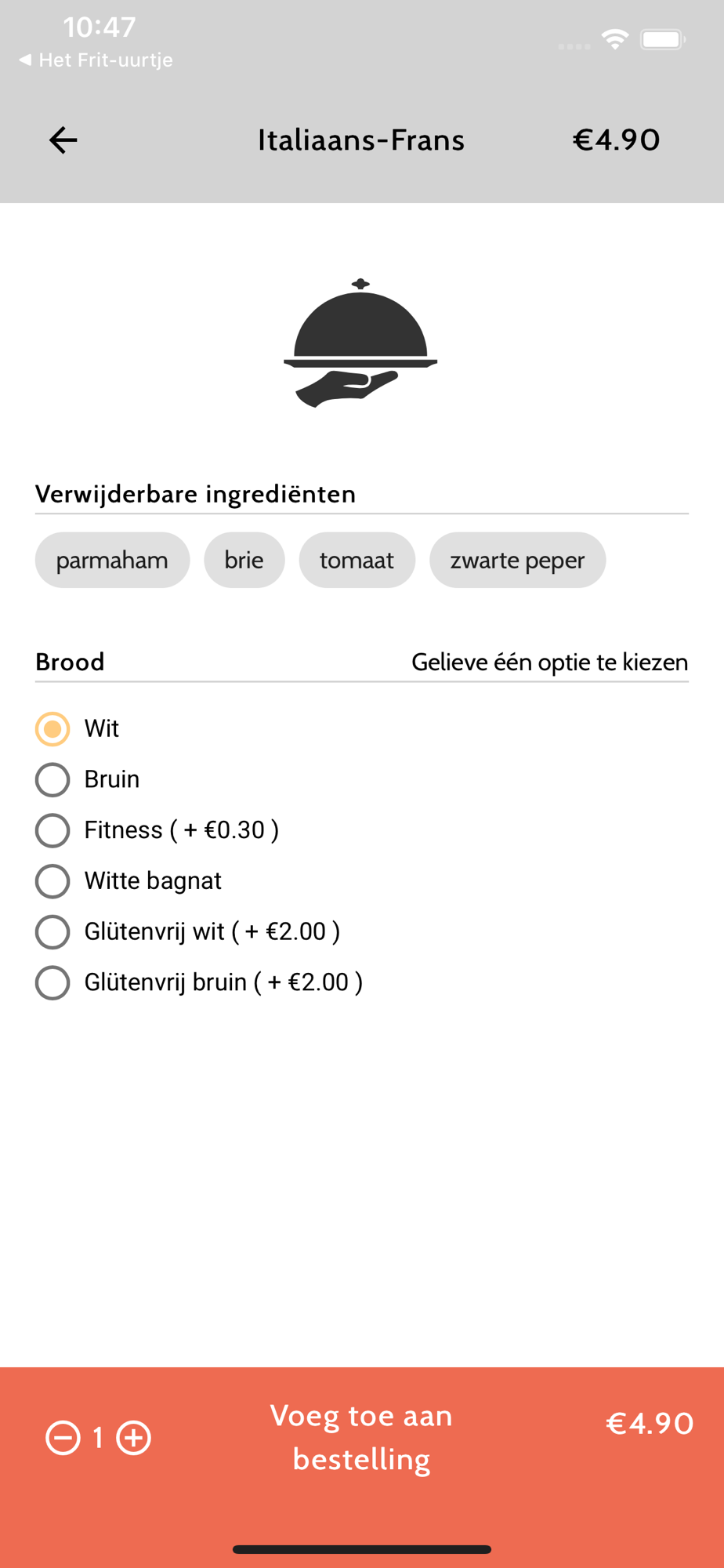Viewport: 724px width, 1568px height.
Task: Remove the tomaat ingredient chip
Action: pyautogui.click(x=357, y=560)
